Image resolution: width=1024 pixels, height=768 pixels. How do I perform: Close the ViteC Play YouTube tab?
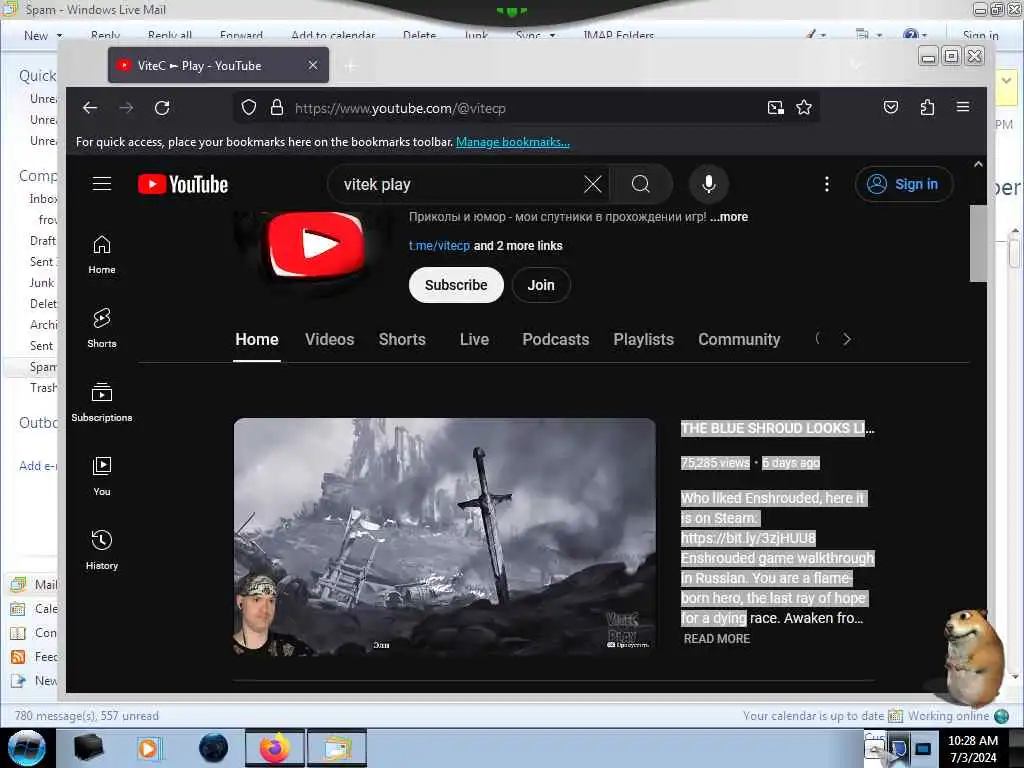(313, 65)
